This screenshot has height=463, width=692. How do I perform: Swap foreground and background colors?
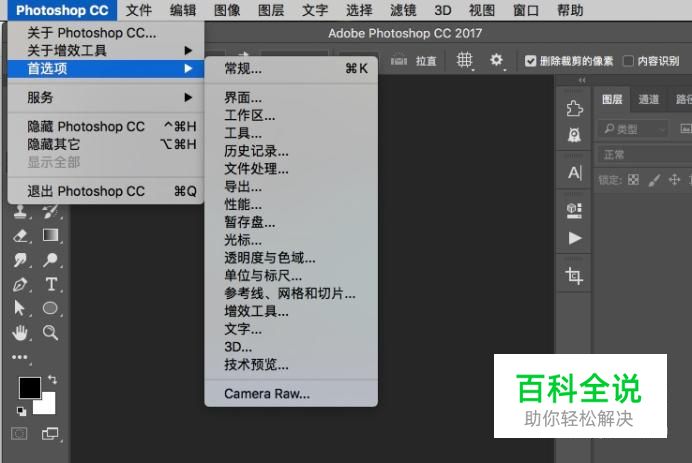[x=53, y=379]
